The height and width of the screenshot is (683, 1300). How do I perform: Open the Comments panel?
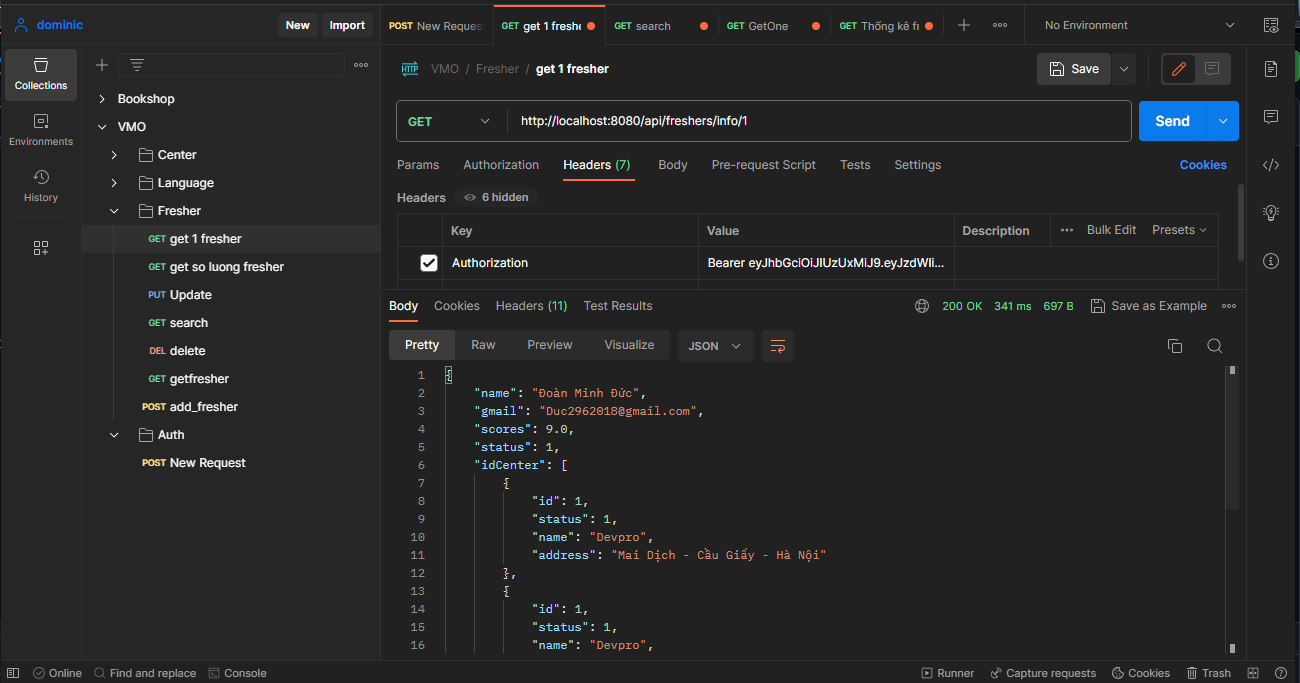[1270, 117]
